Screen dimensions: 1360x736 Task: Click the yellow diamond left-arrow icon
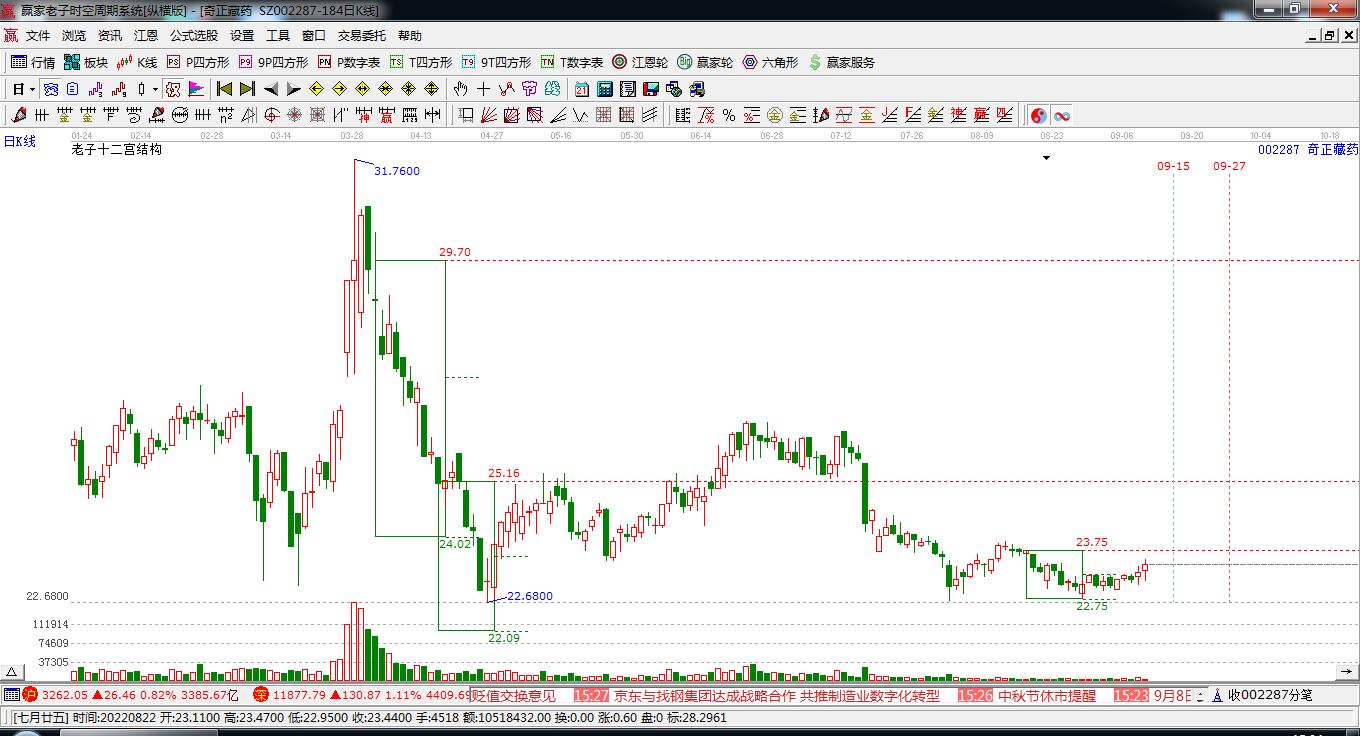click(x=317, y=89)
